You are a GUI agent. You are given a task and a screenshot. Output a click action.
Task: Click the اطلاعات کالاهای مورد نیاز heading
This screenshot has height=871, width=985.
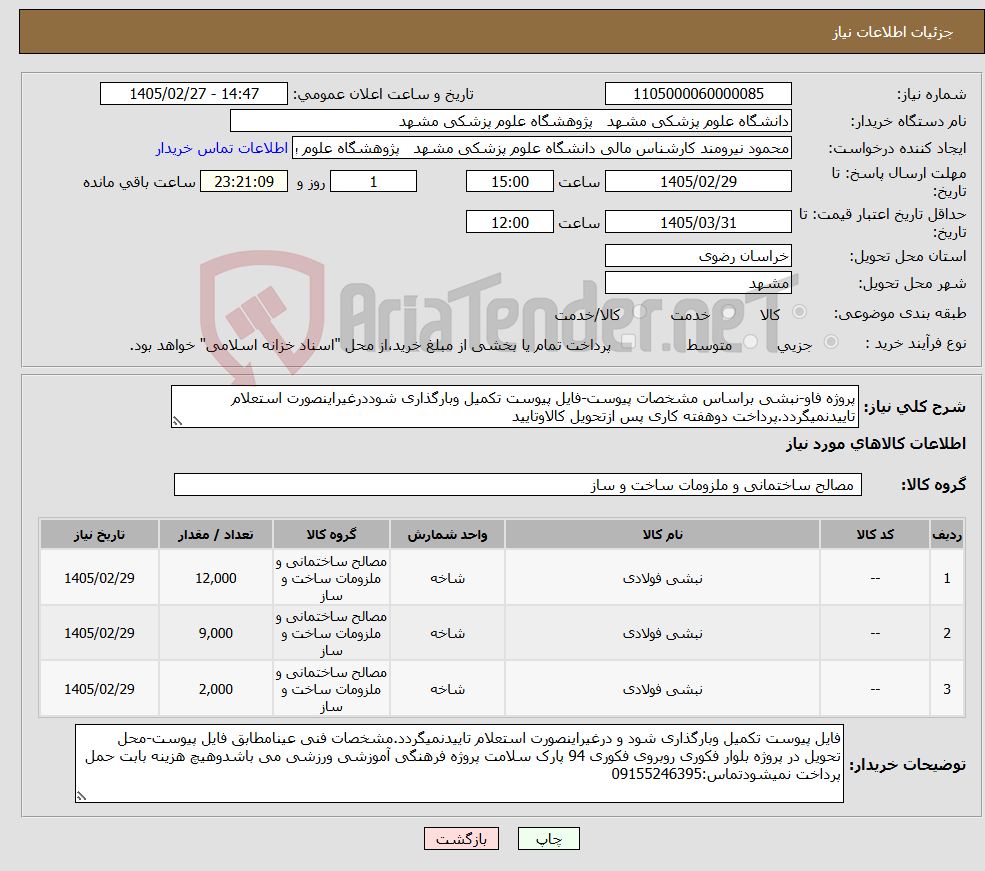tap(876, 444)
